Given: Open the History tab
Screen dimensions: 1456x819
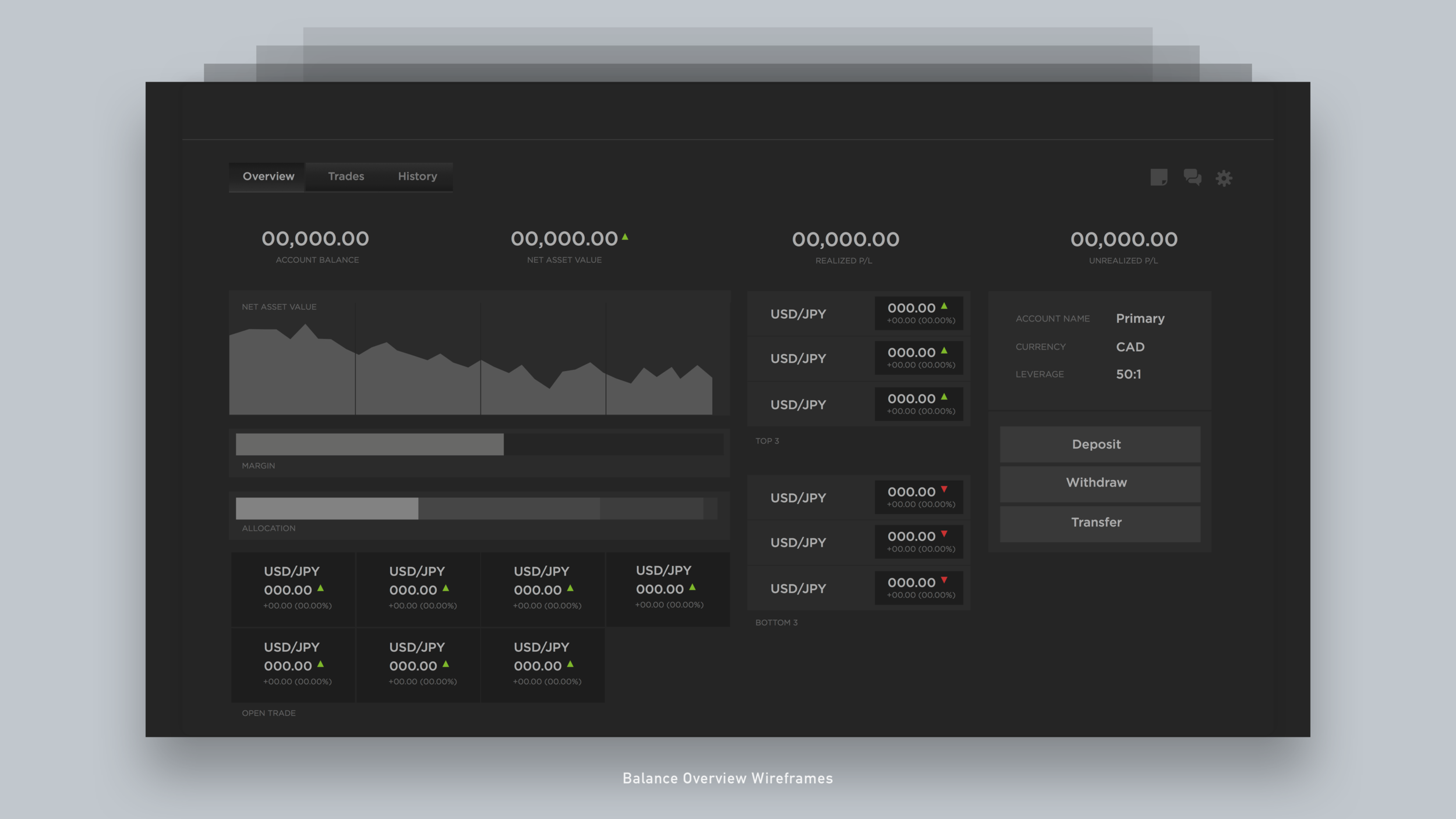Looking at the screenshot, I should coord(417,176).
